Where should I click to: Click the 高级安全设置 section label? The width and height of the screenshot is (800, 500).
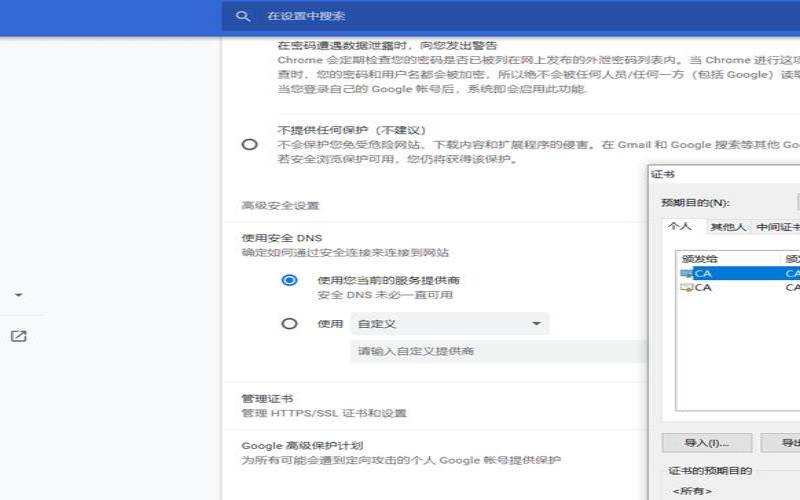click(280, 206)
